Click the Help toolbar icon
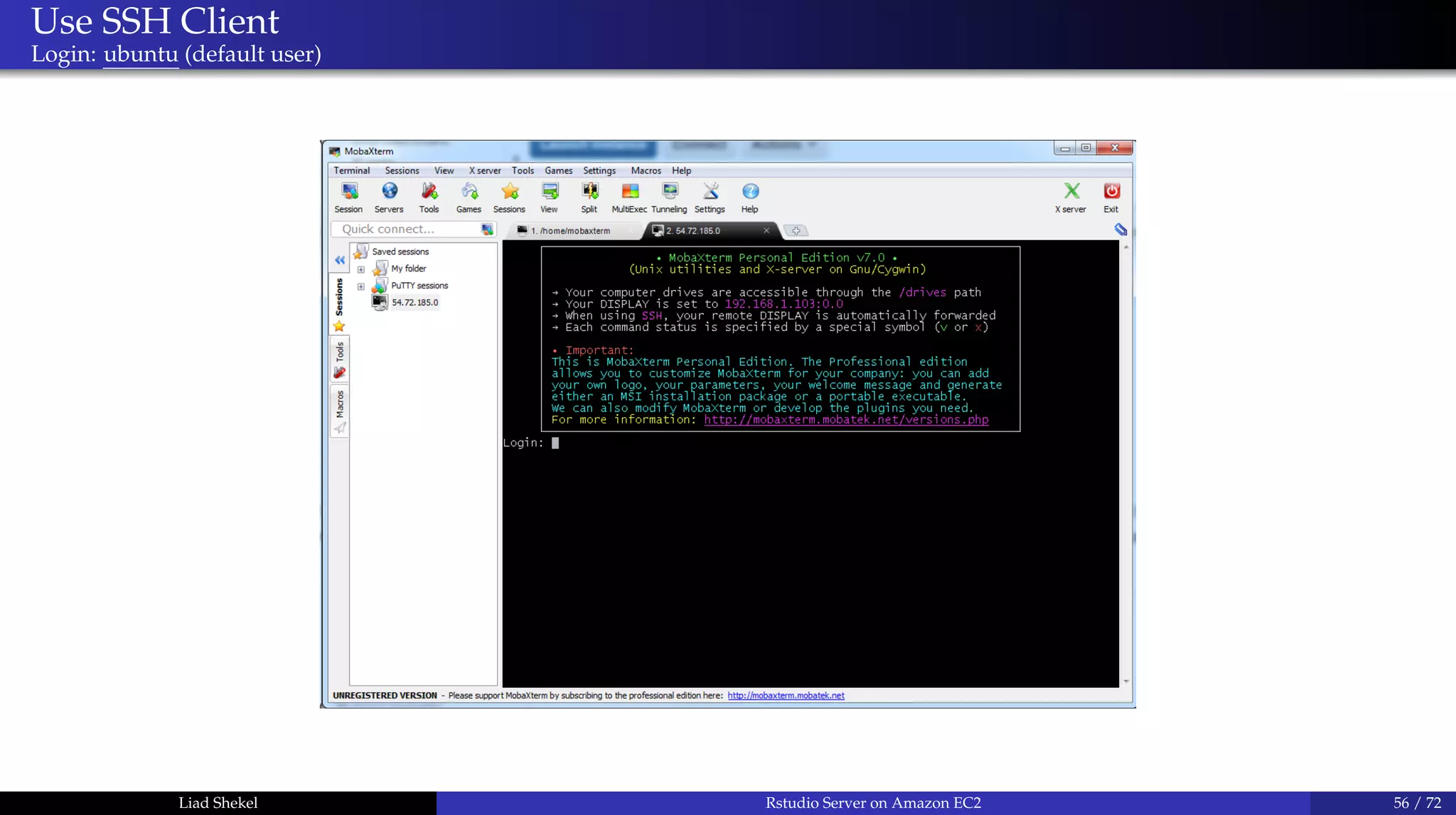 [750, 198]
